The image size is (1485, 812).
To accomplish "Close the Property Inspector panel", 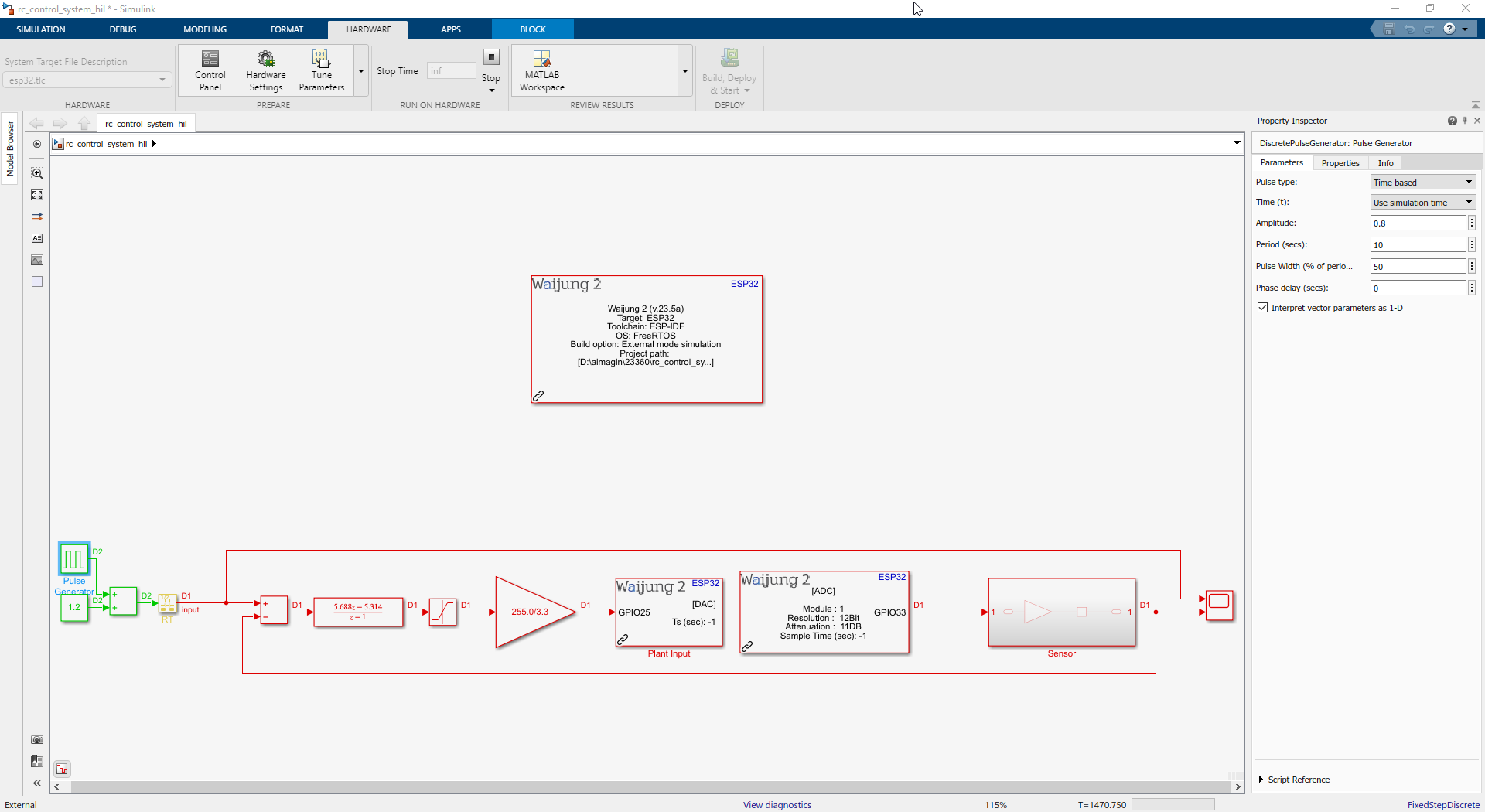I will 1477,121.
